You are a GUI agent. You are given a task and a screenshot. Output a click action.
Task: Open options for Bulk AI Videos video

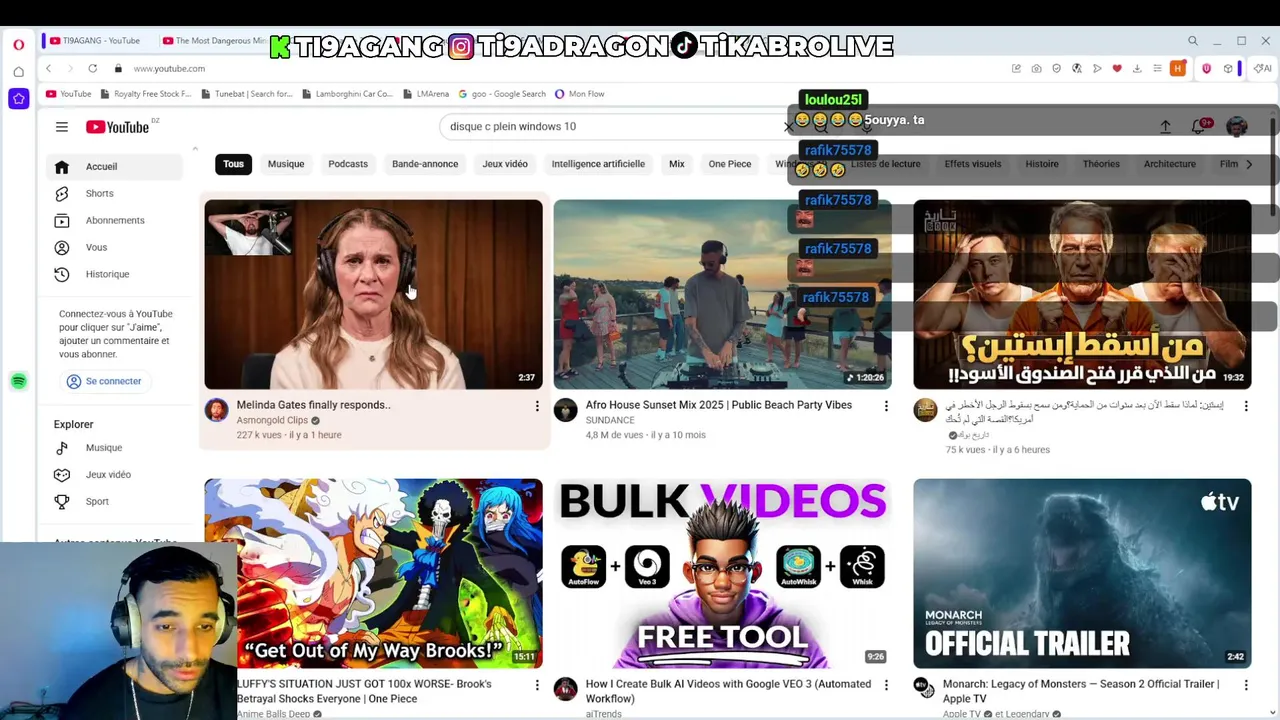tap(886, 685)
